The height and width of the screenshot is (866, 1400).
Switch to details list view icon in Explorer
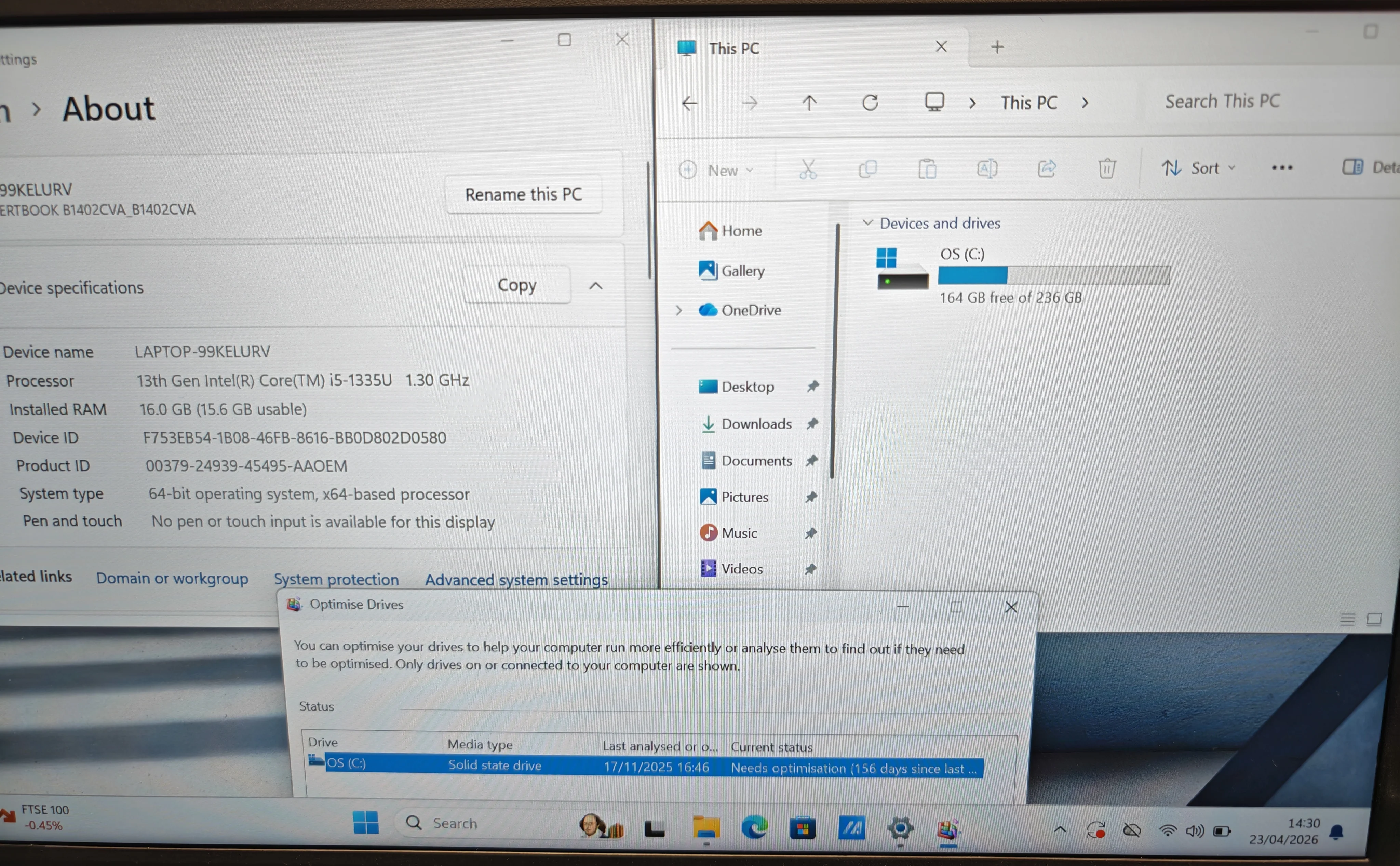tap(1347, 619)
